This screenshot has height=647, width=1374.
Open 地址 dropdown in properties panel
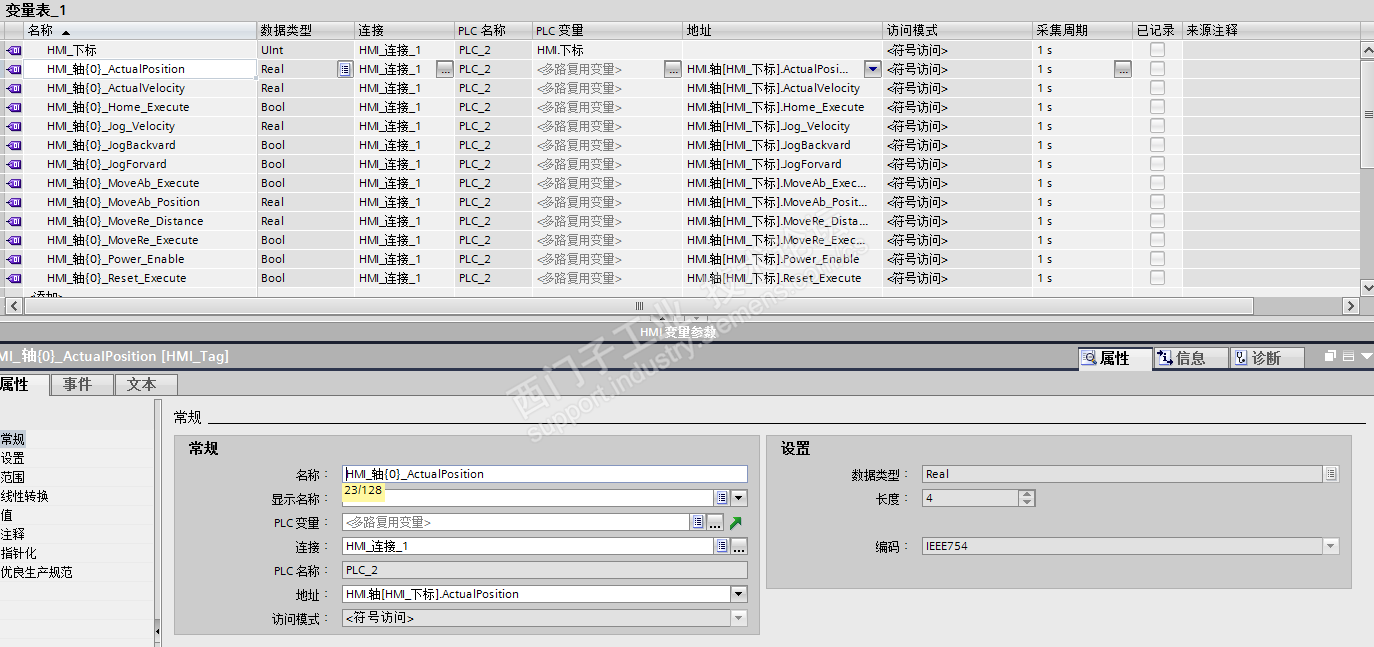click(739, 594)
